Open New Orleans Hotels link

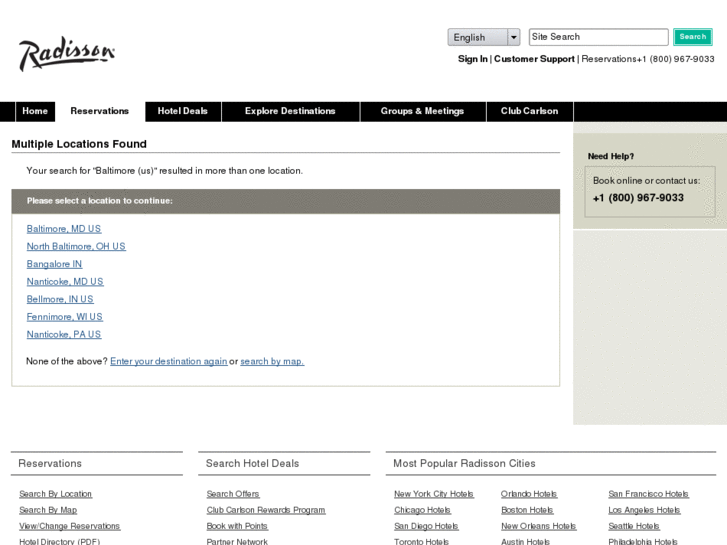539,526
